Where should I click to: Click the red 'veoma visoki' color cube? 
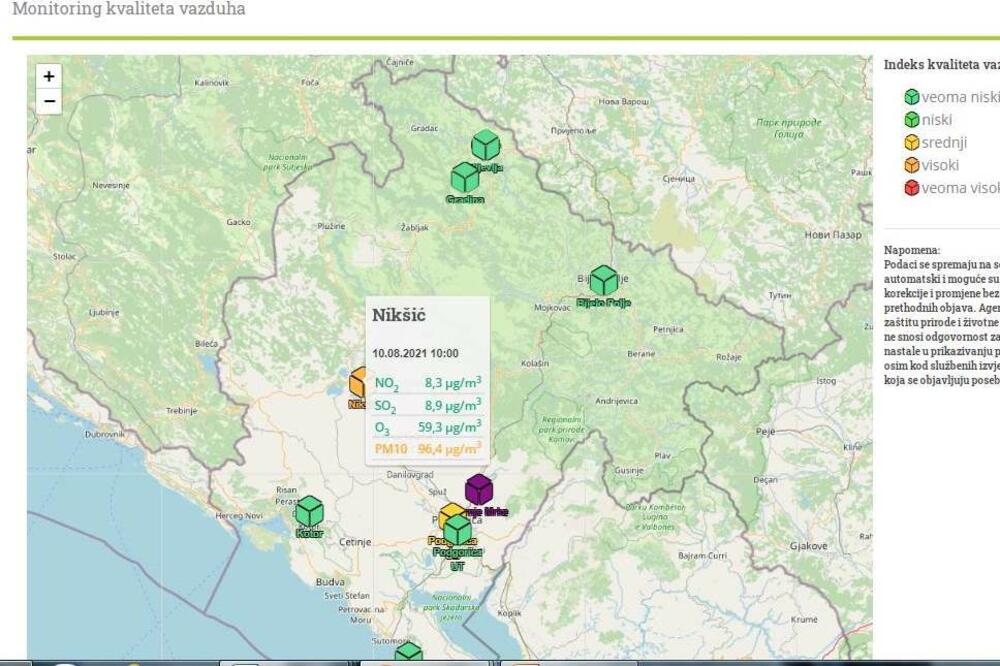pyautogui.click(x=911, y=186)
